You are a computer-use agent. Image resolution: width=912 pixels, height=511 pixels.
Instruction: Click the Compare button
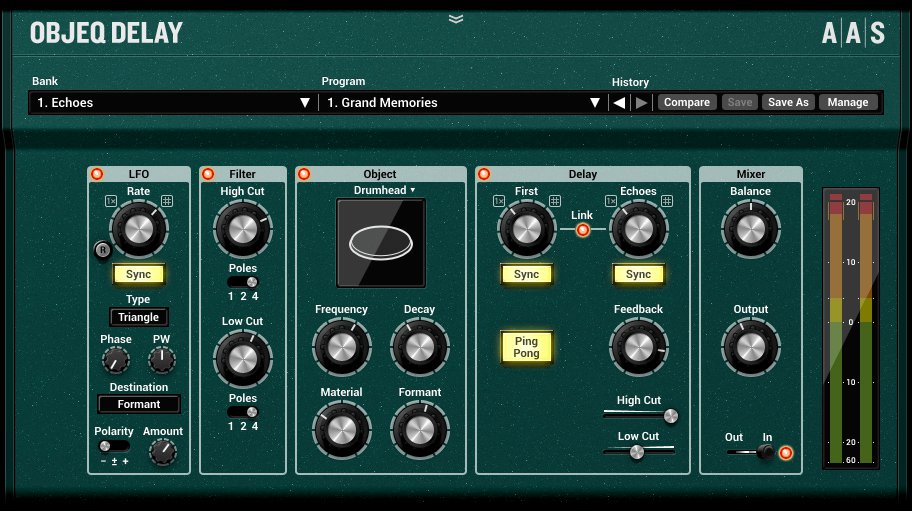point(686,102)
